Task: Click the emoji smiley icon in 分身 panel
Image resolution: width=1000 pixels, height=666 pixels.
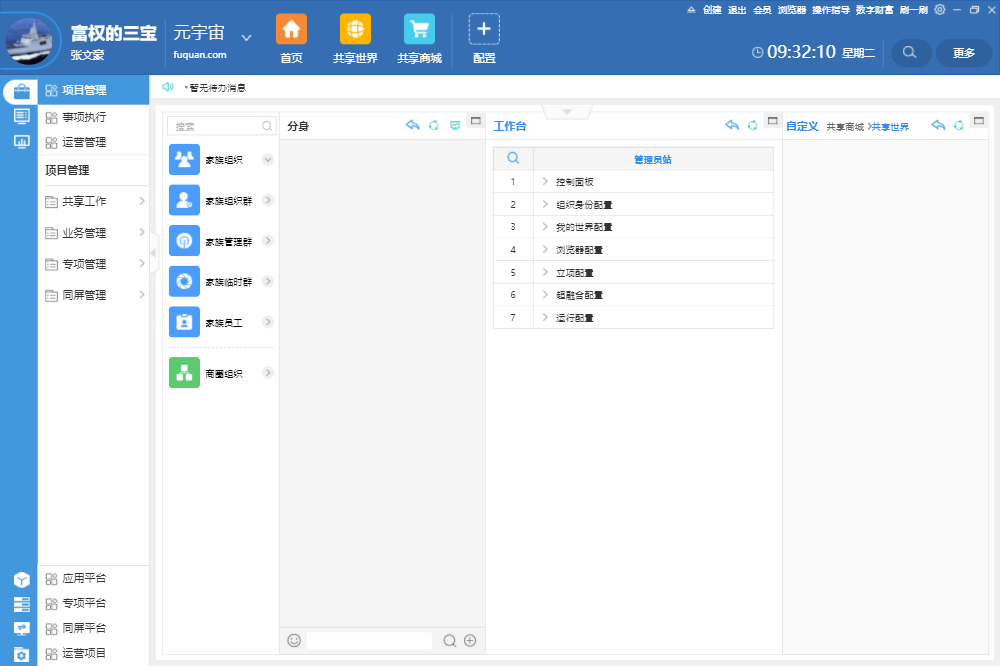Action: (x=294, y=640)
